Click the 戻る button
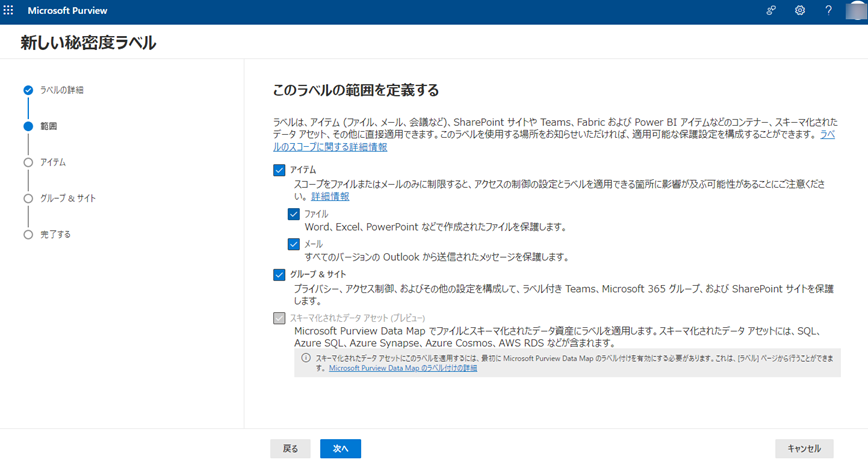The image size is (868, 459). pos(290,449)
